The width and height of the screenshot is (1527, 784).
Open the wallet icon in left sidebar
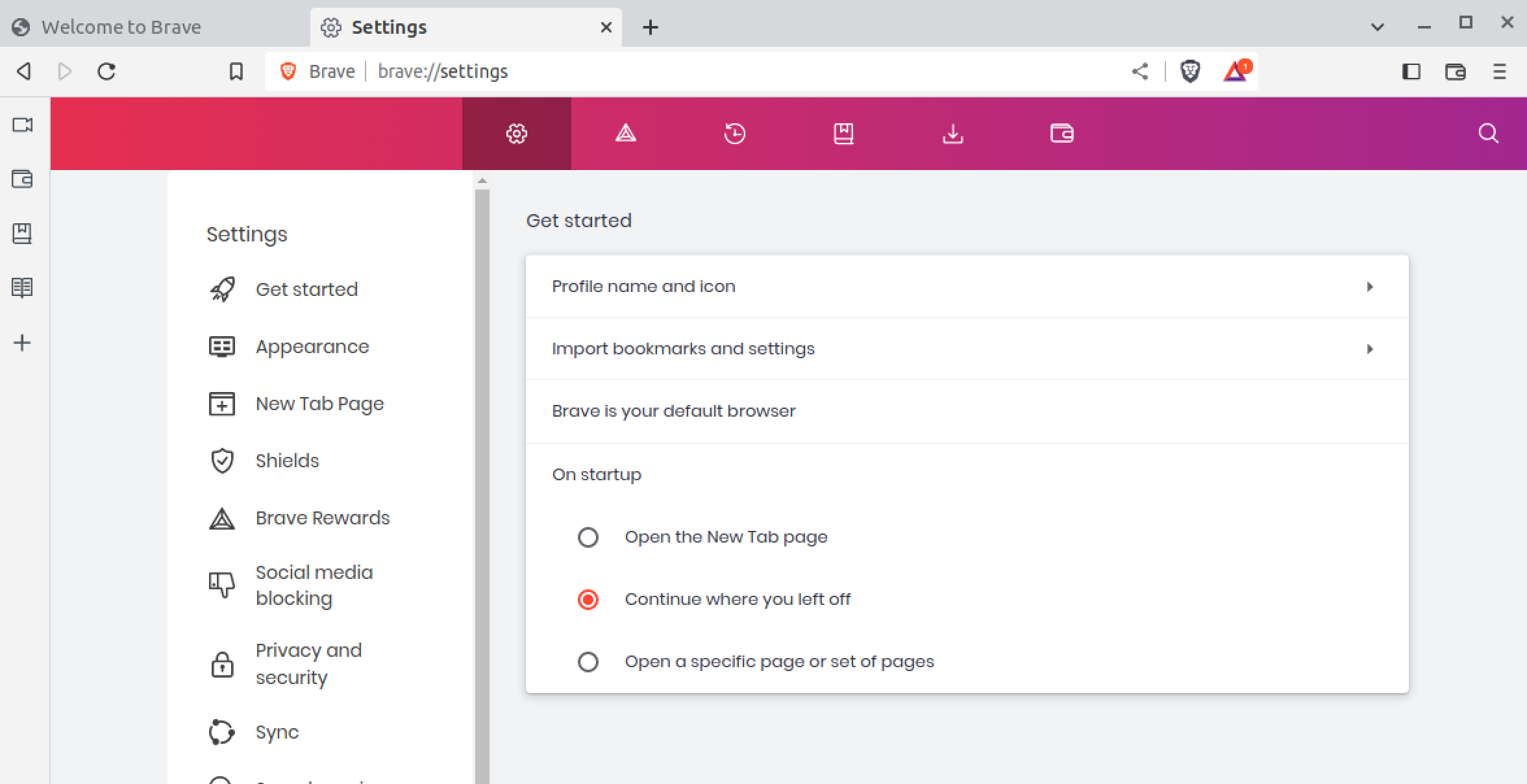[23, 179]
